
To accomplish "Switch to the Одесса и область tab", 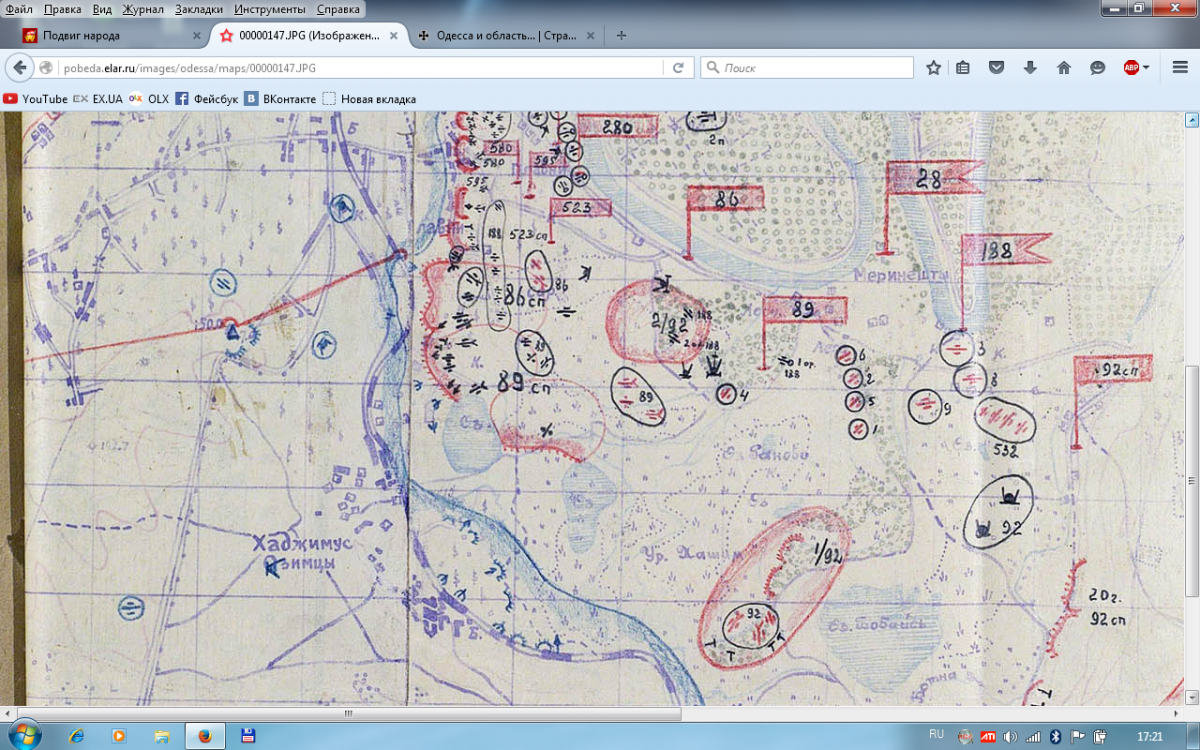I will pos(495,35).
